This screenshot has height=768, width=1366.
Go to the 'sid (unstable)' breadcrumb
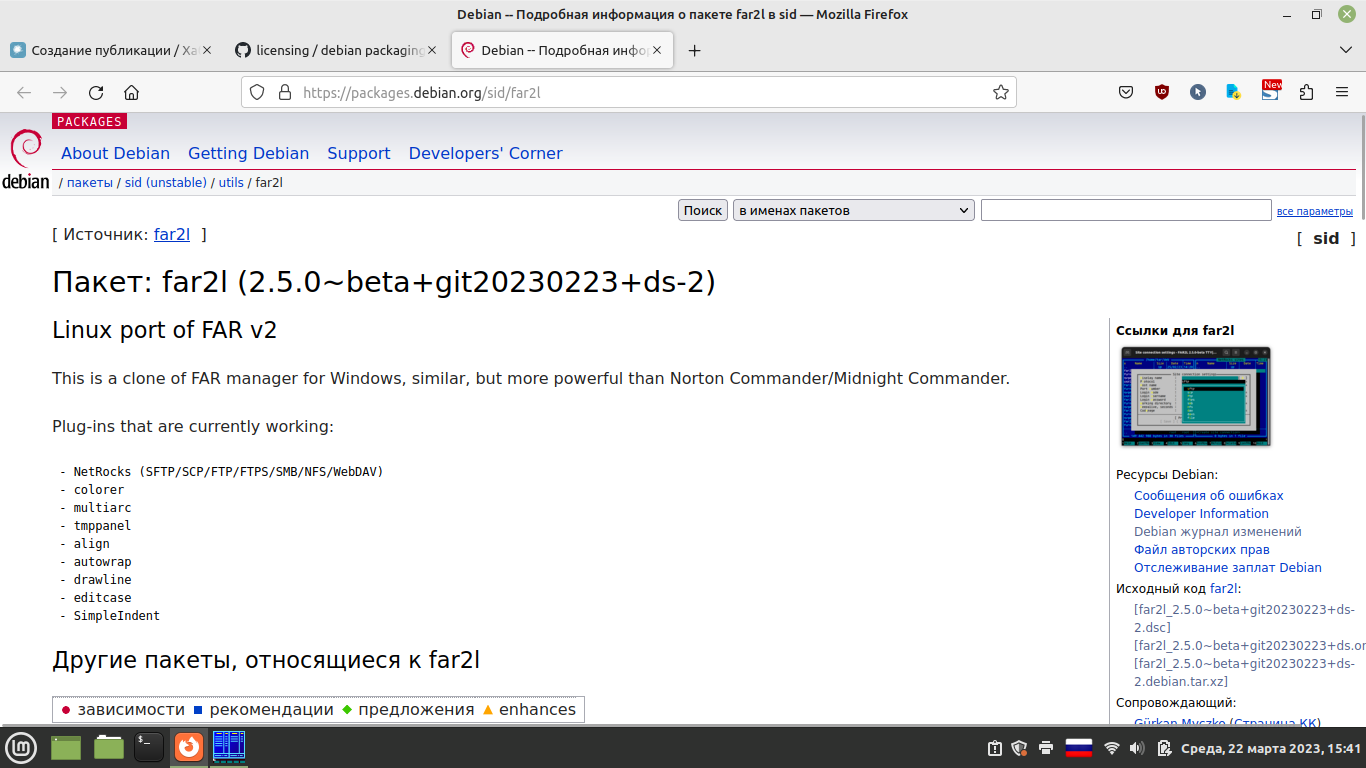tap(166, 183)
